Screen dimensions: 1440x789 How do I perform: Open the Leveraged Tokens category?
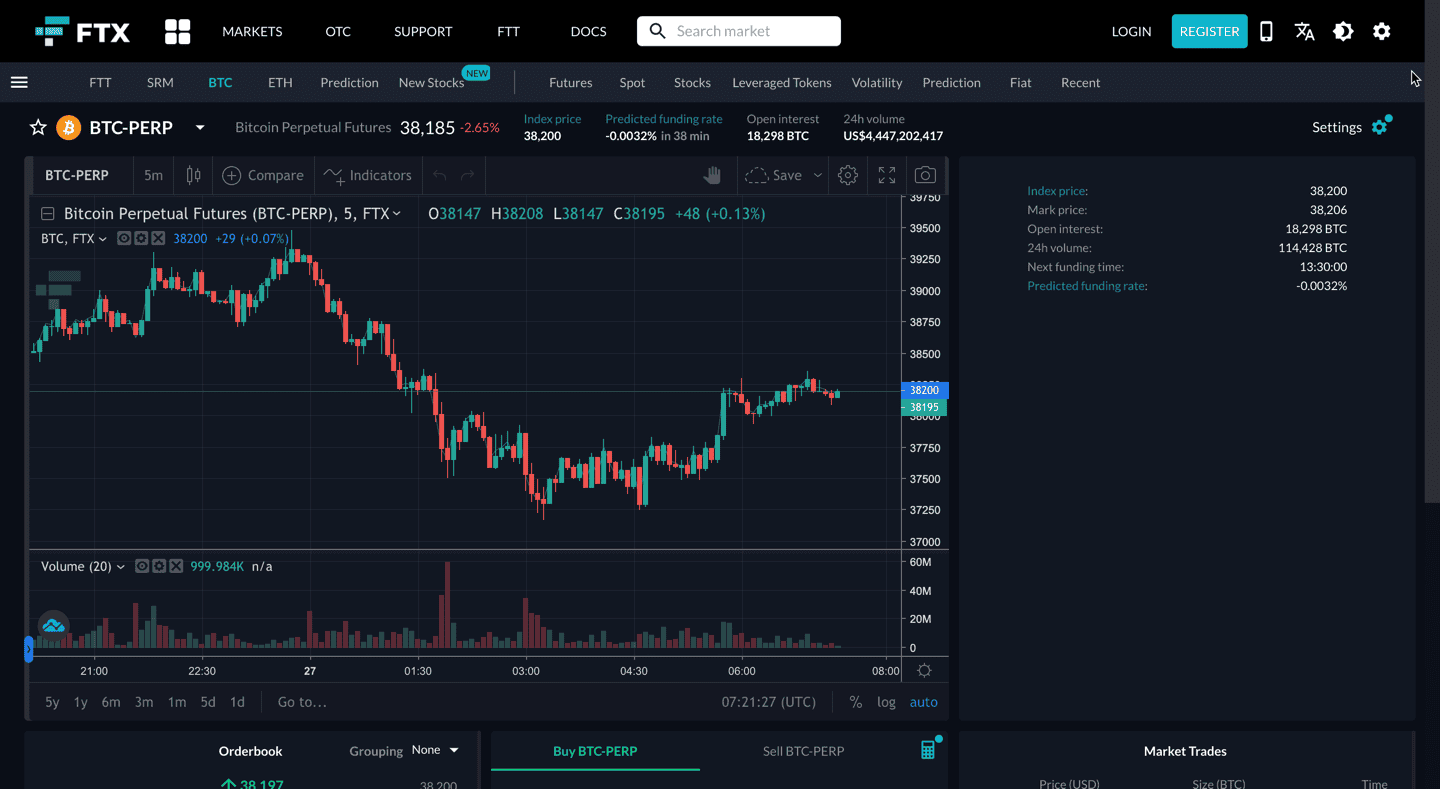click(782, 82)
